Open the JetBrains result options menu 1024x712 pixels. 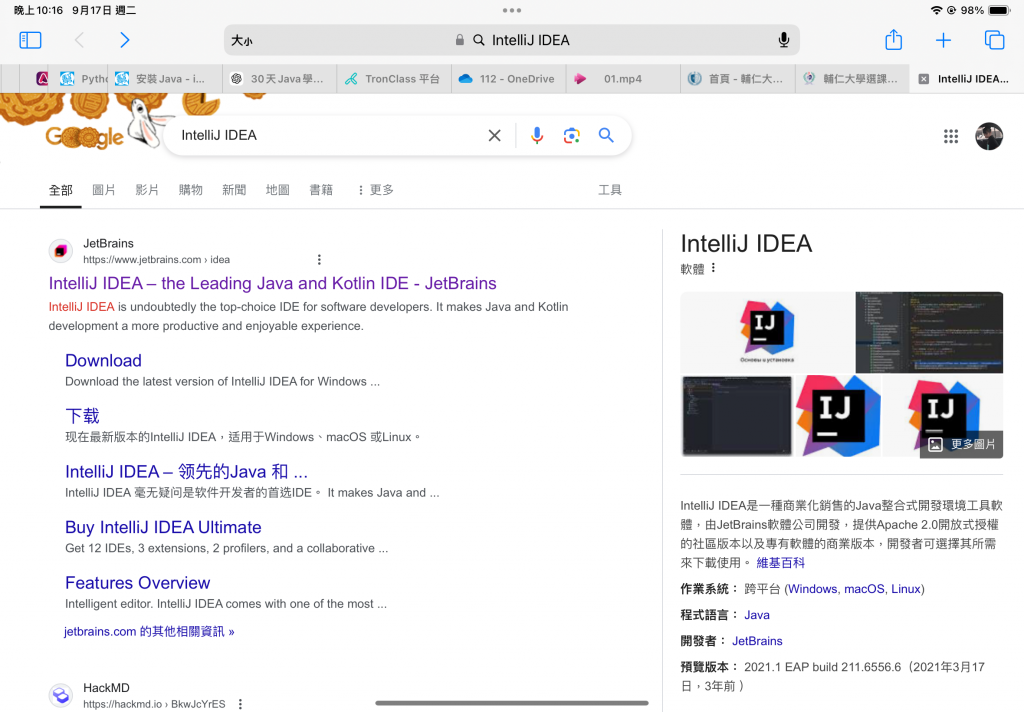[319, 259]
